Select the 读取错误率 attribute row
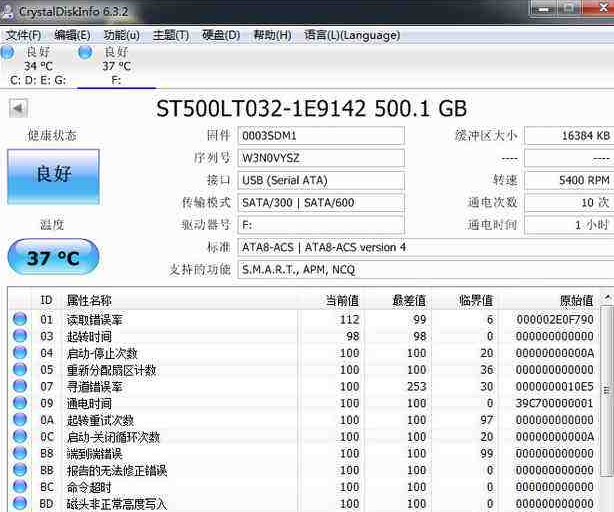 (x=303, y=319)
